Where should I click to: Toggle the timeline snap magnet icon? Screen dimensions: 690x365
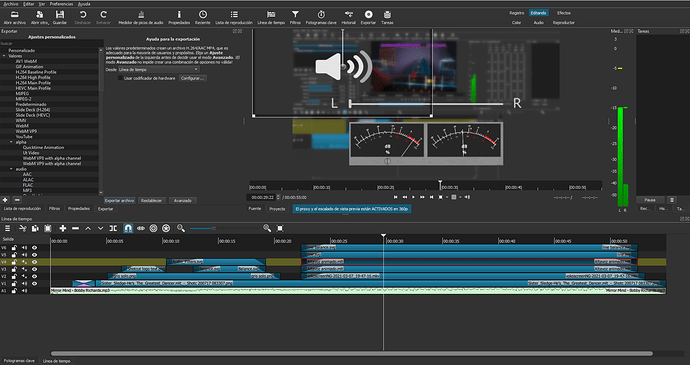[128, 228]
